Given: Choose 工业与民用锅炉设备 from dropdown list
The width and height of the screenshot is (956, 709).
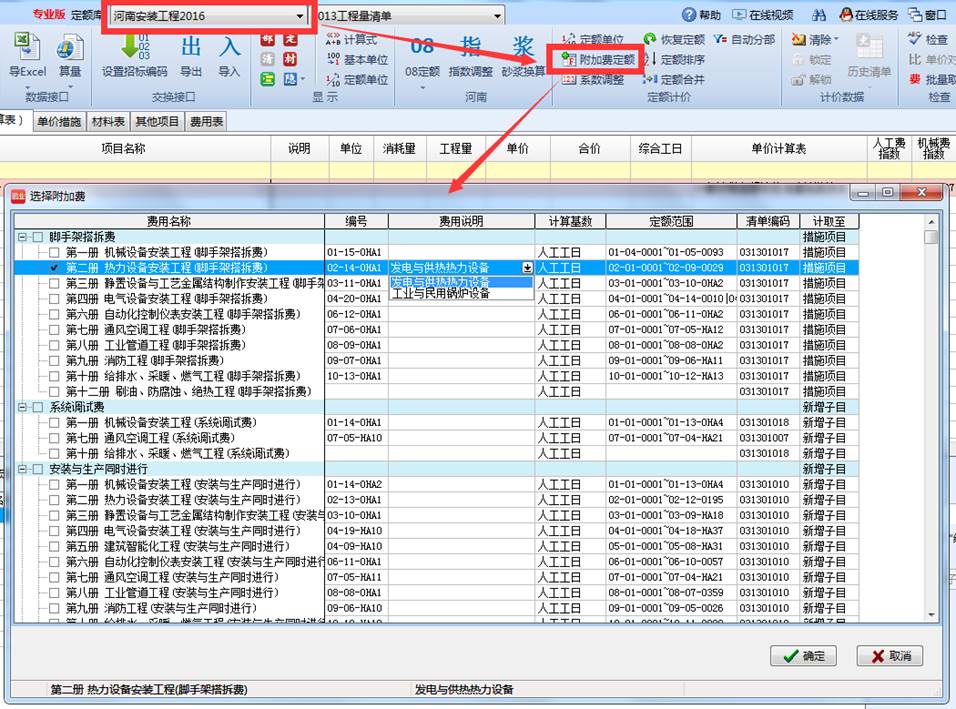Looking at the screenshot, I should point(441,294).
